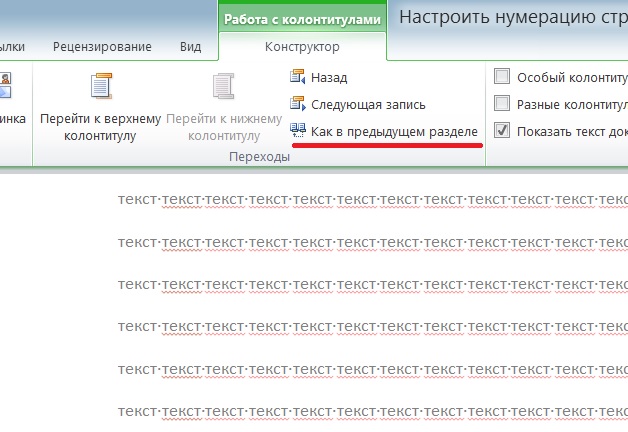Click the Назад text button
Viewport: 628px width, 432px height.
(x=329, y=77)
